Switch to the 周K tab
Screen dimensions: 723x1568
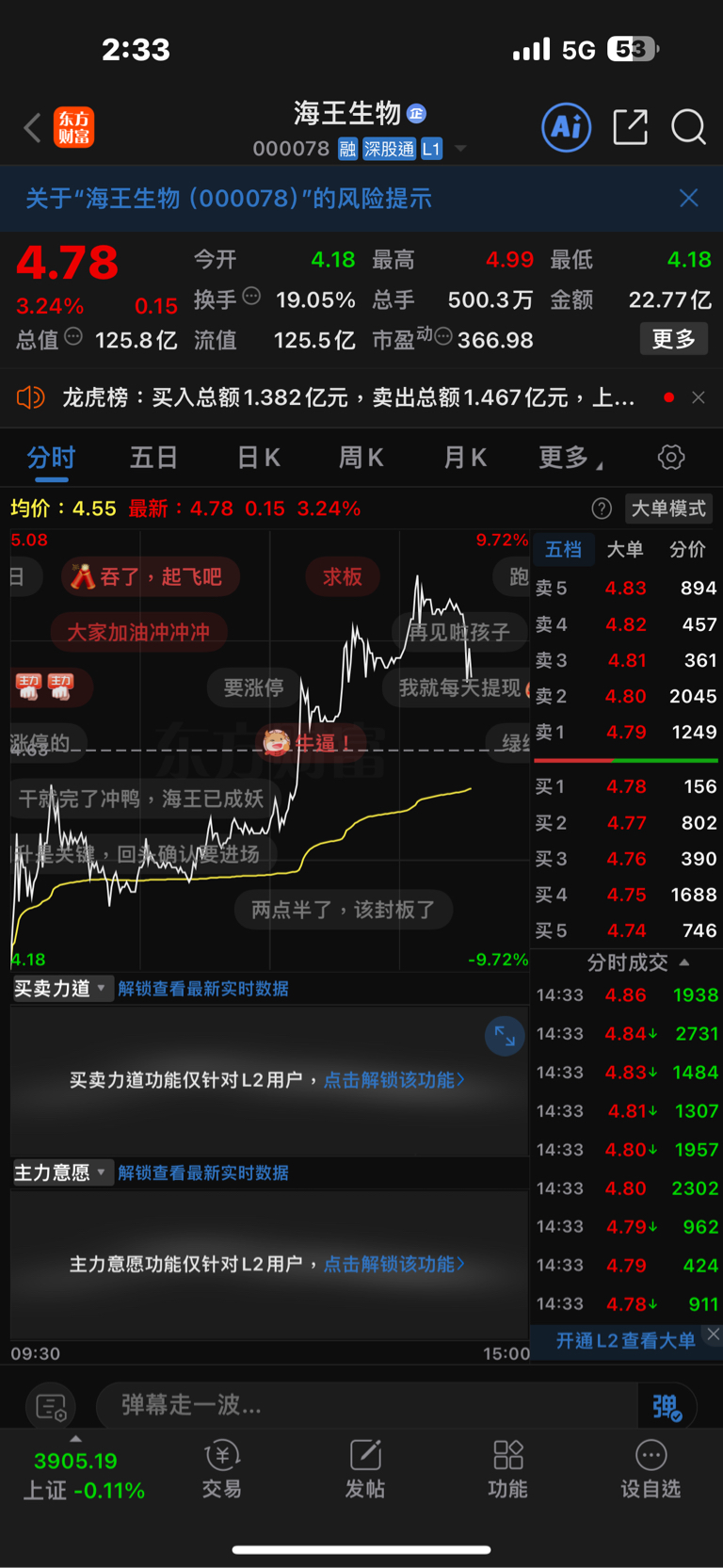click(x=361, y=458)
